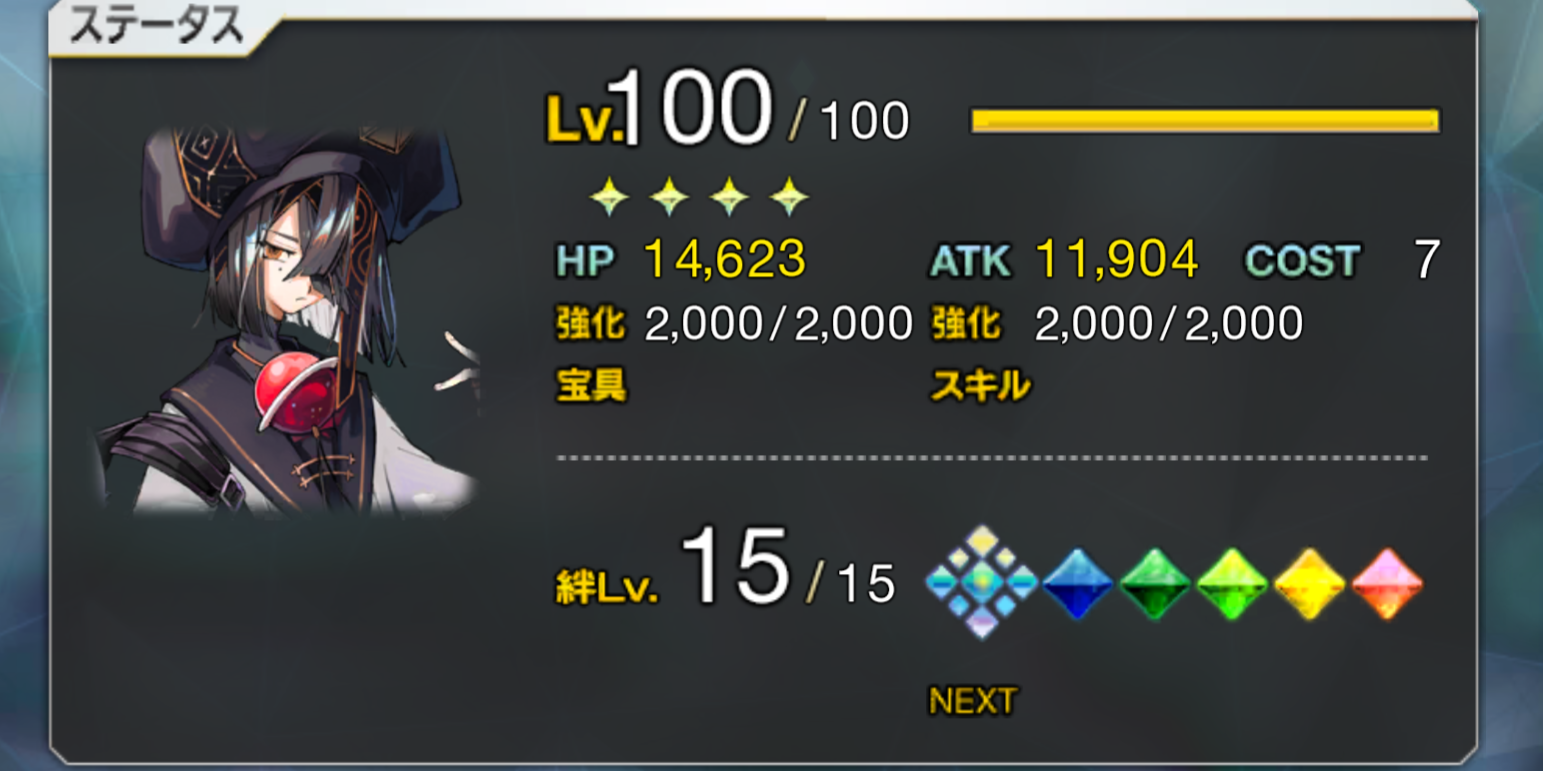Select the light green bond gem
This screenshot has height=771, width=1543.
coord(1232,583)
